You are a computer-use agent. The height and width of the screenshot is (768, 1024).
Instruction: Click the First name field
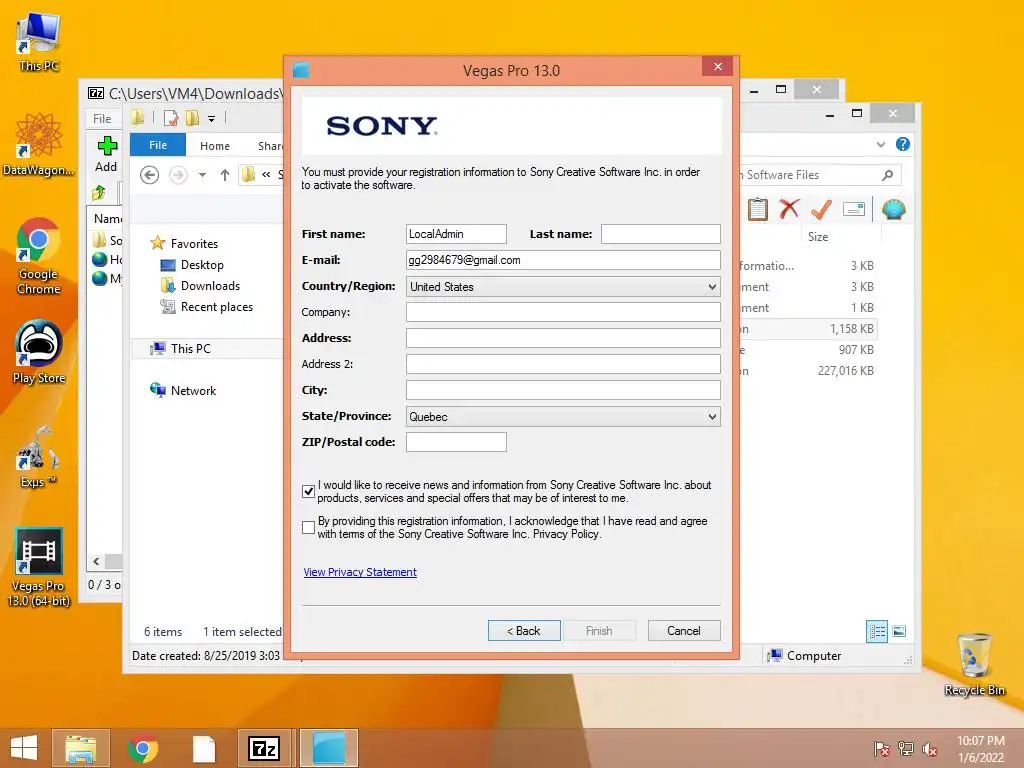point(456,234)
